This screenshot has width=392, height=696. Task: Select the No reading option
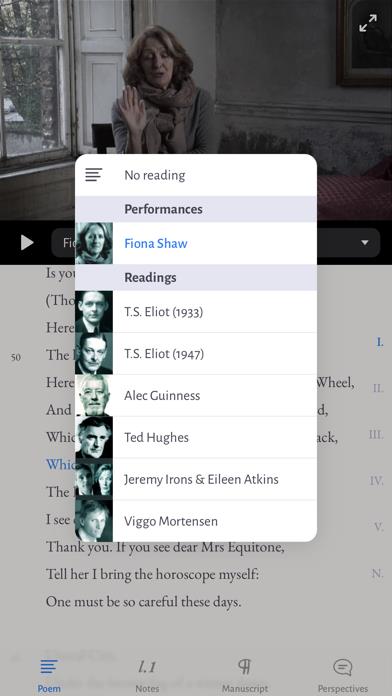point(196,175)
